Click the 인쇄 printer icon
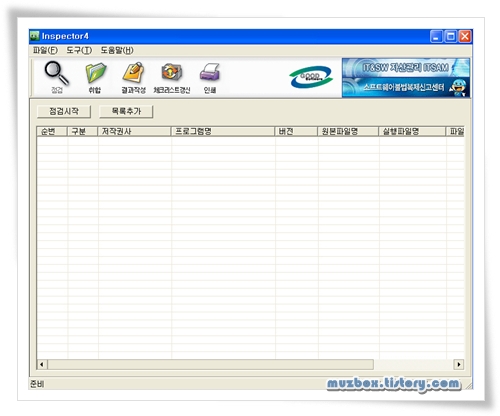500x416 pixels. pos(210,77)
